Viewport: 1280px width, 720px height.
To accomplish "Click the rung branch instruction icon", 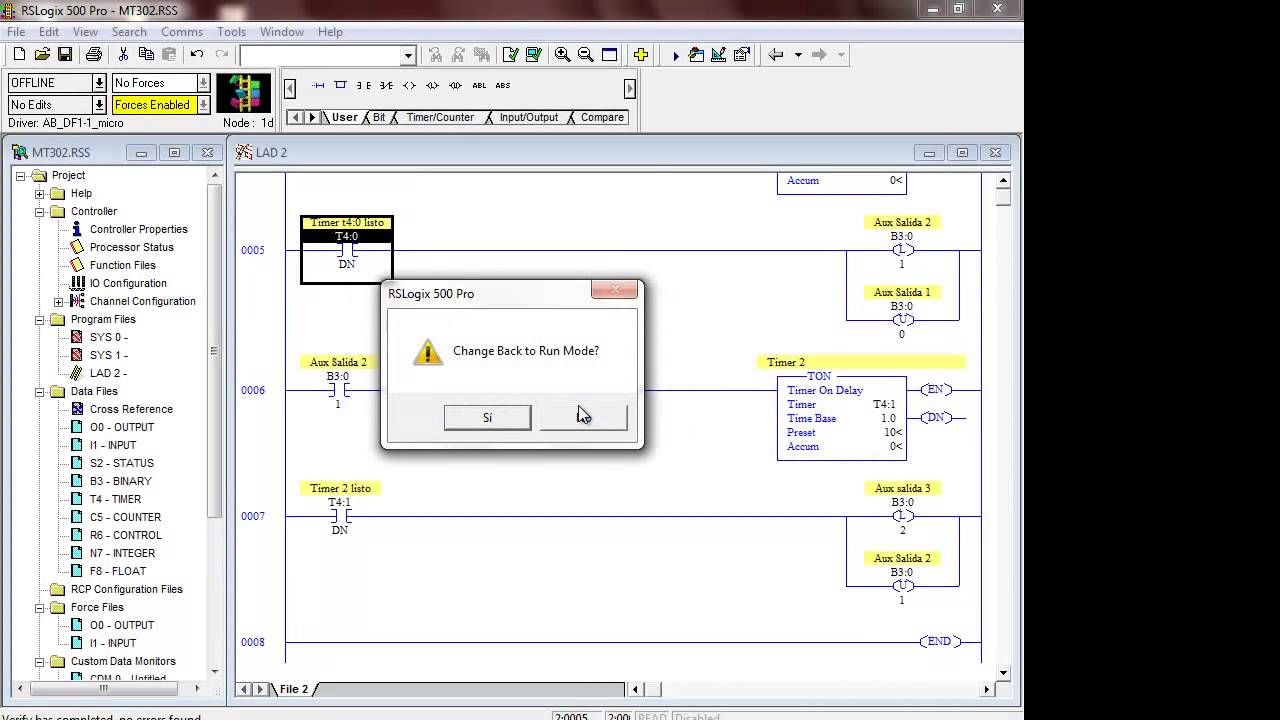I will click(340, 86).
